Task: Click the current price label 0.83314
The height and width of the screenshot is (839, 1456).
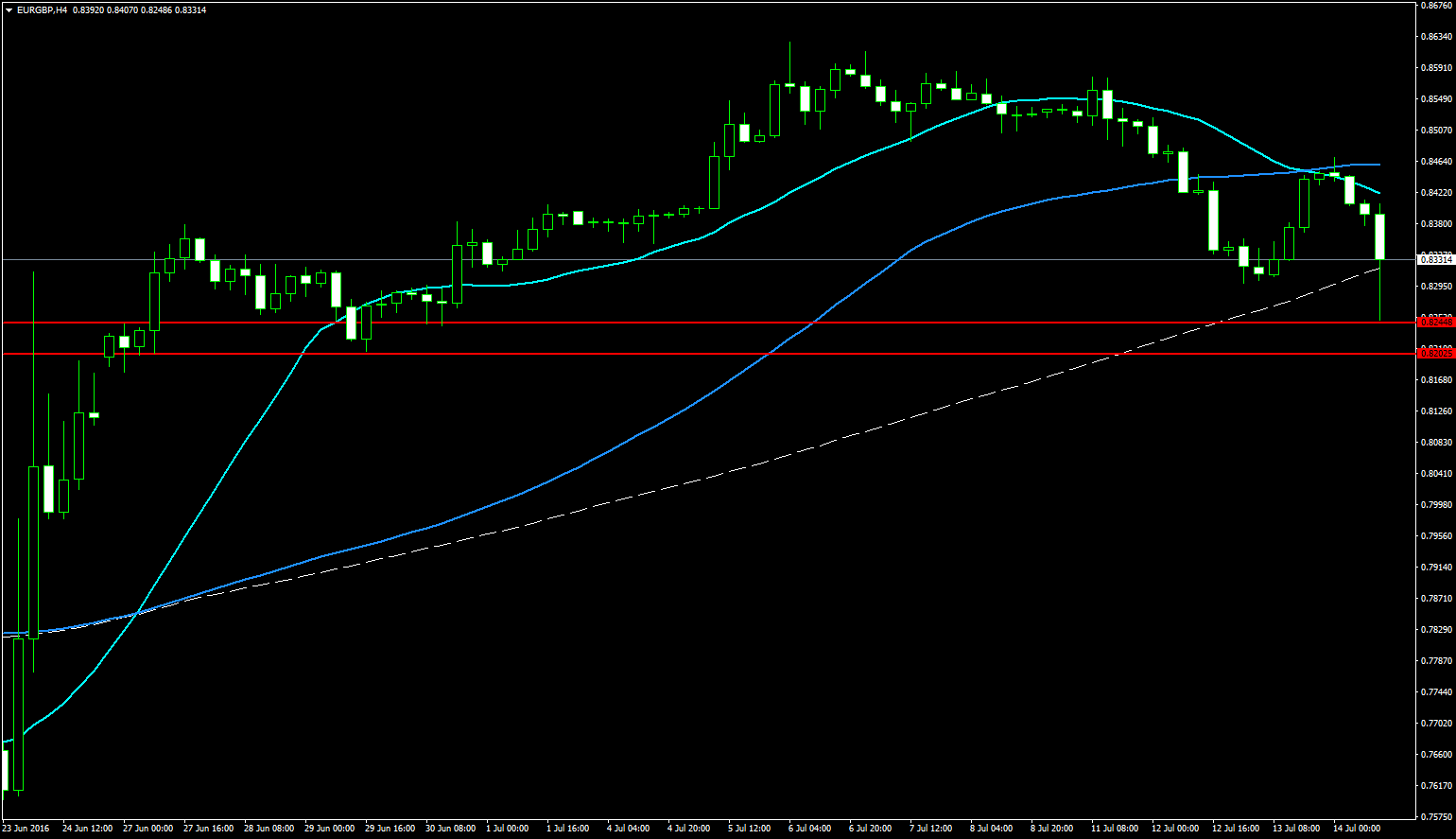Action: pos(1435,259)
